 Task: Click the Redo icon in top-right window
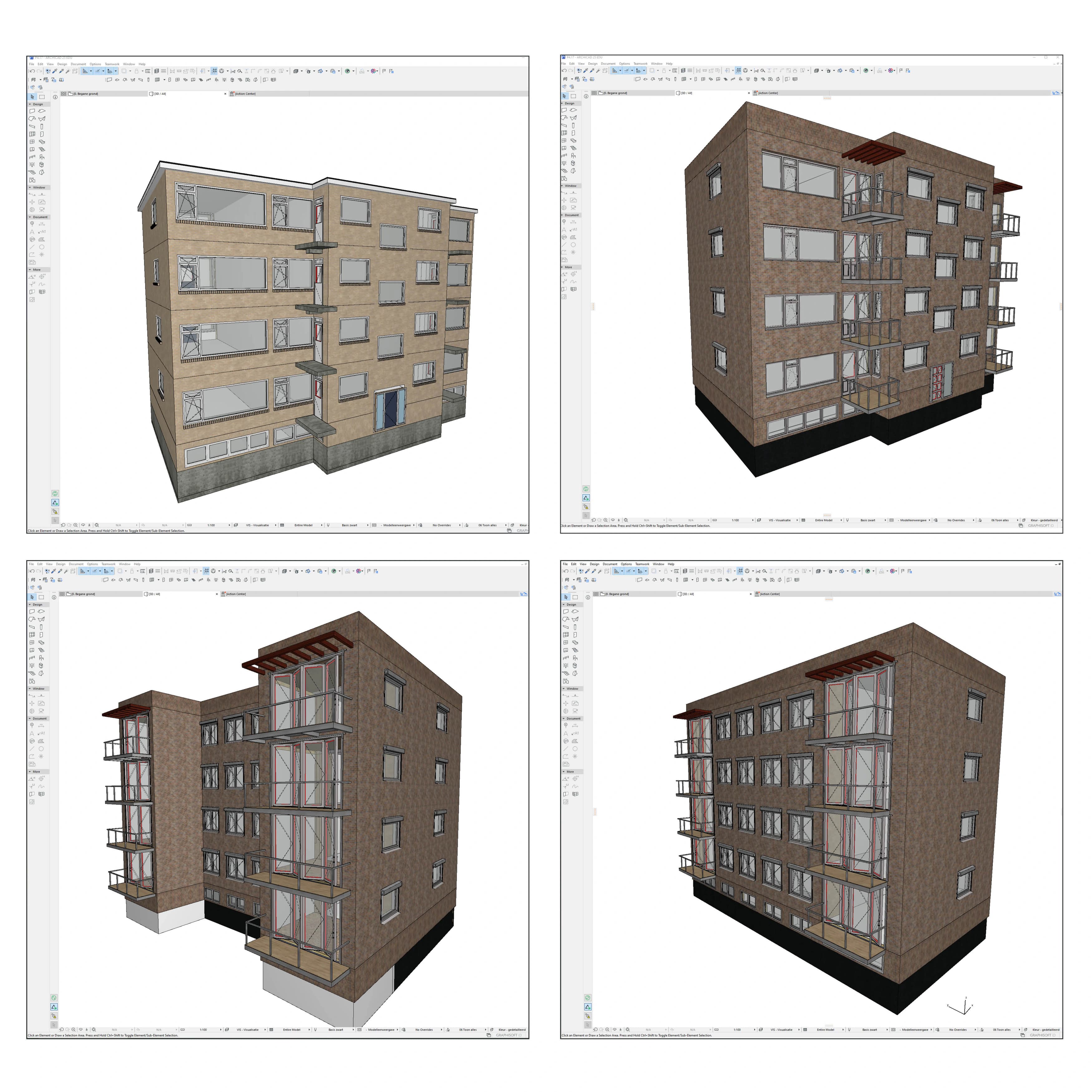571,71
